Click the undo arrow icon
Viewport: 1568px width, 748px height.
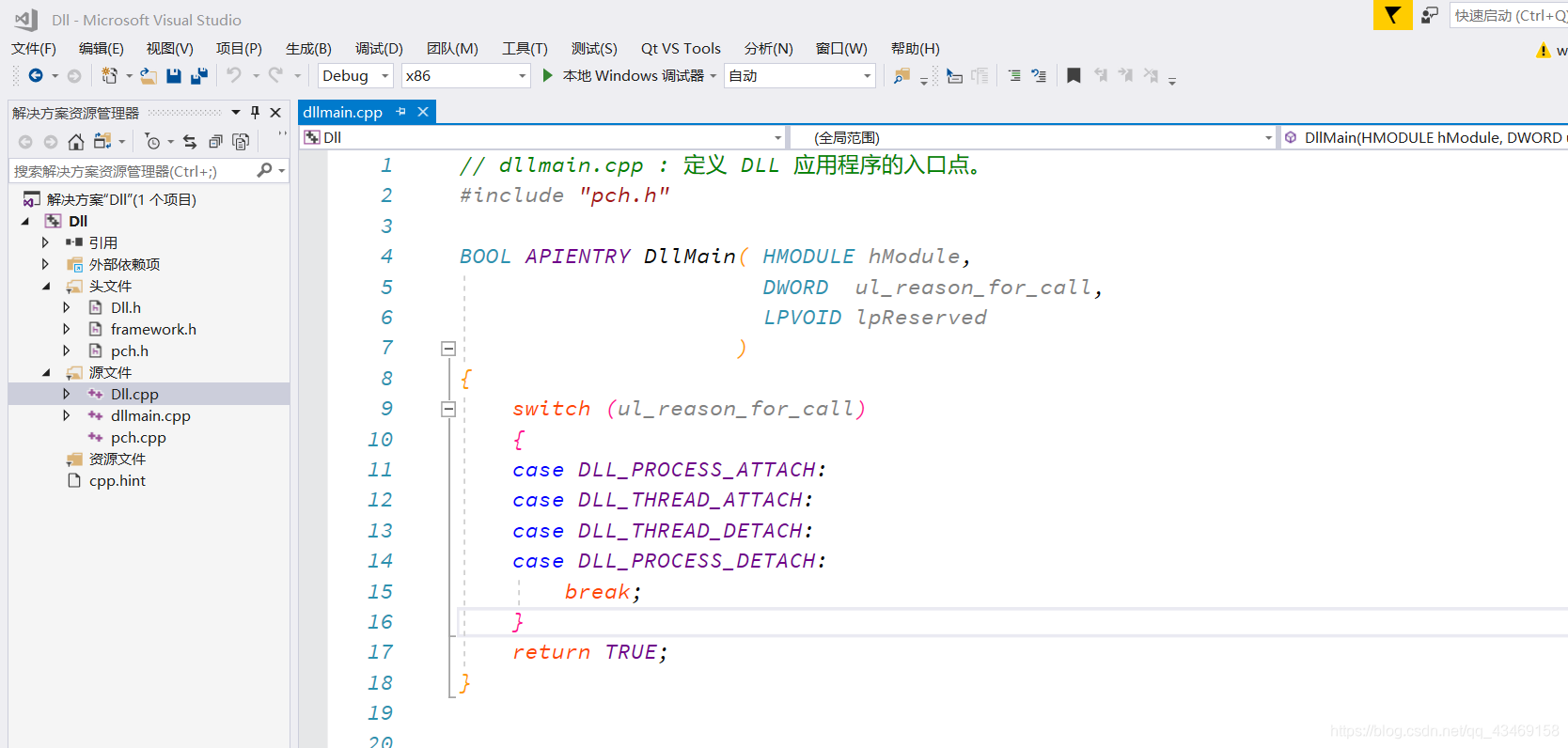click(x=234, y=75)
